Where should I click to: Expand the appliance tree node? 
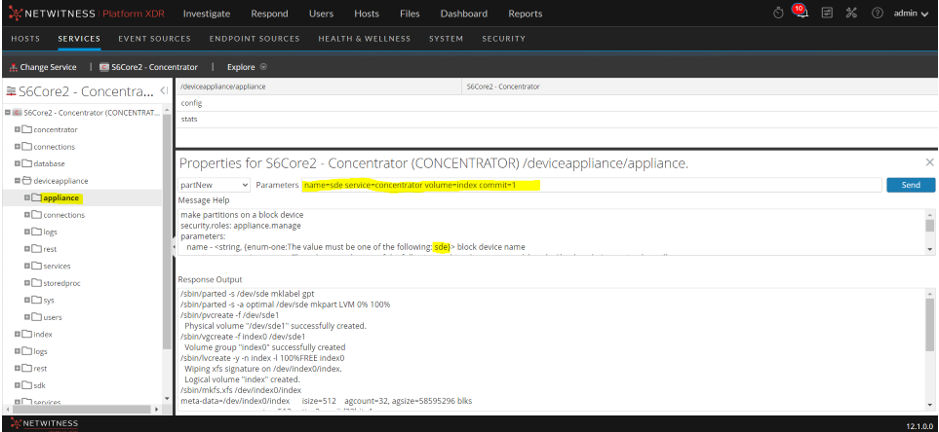pyautogui.click(x=28, y=198)
